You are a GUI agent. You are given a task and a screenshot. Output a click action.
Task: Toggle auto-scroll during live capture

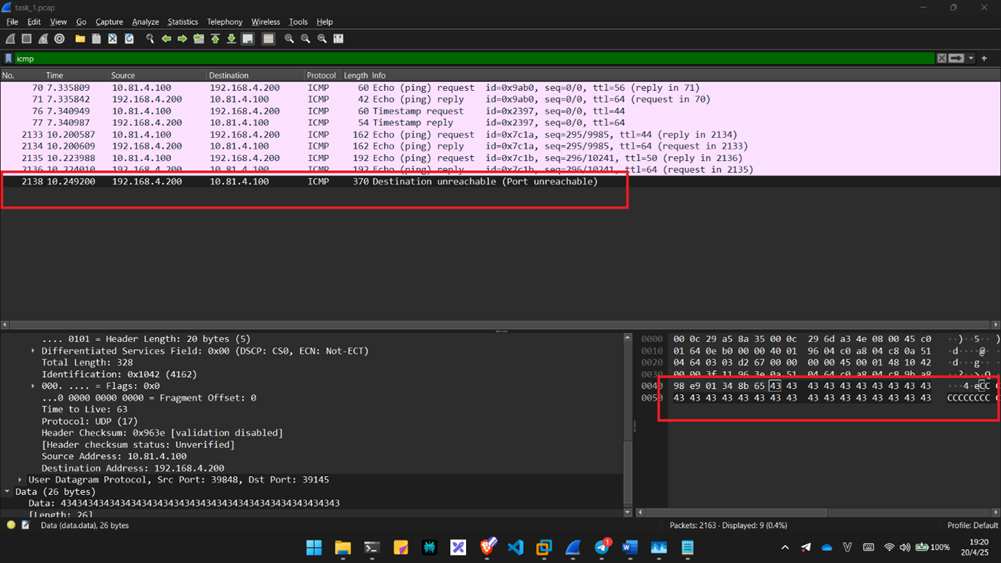coord(248,39)
